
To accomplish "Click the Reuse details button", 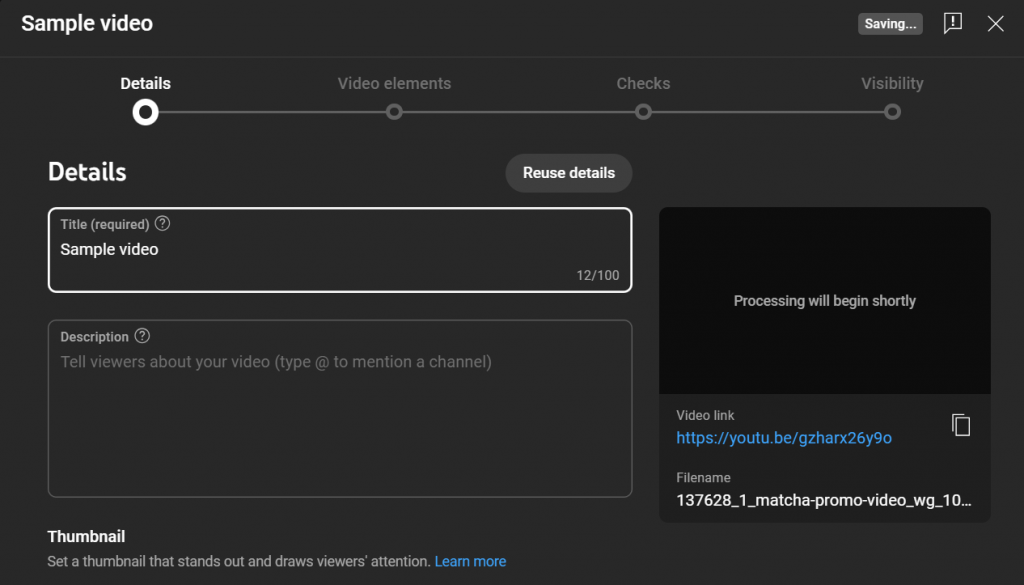I will 568,172.
